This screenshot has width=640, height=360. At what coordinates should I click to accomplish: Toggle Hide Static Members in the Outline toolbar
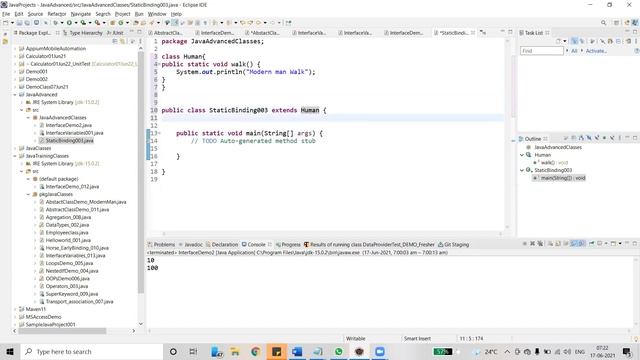pos(597,138)
